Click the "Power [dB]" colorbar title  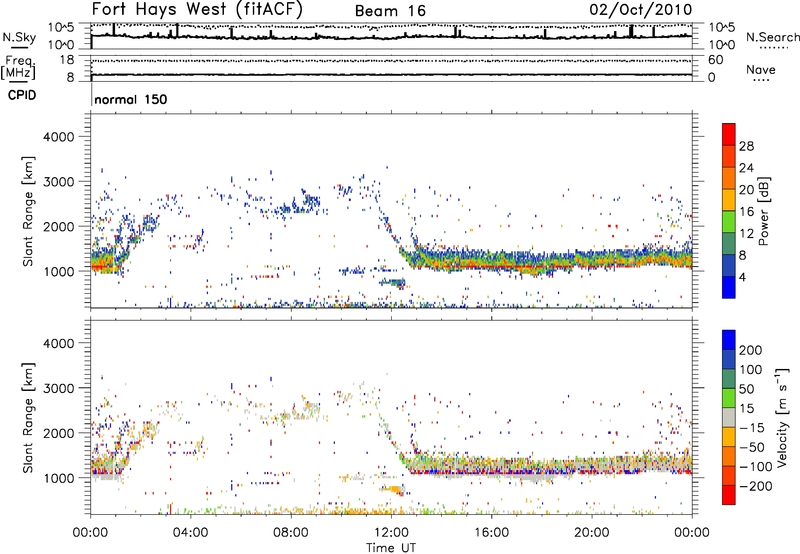pyautogui.click(x=764, y=211)
